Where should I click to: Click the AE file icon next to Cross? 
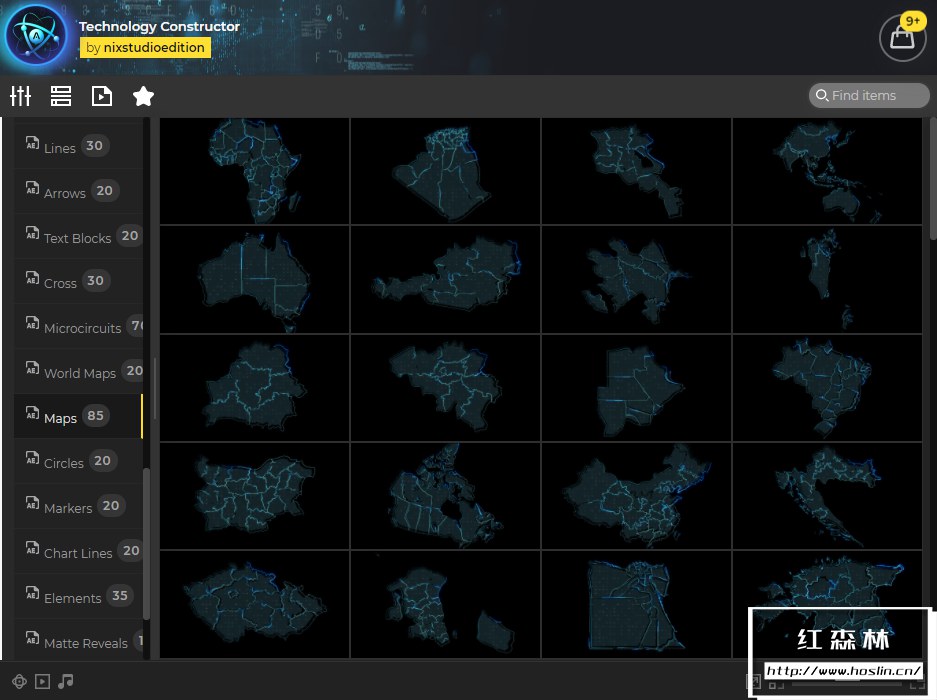32,278
